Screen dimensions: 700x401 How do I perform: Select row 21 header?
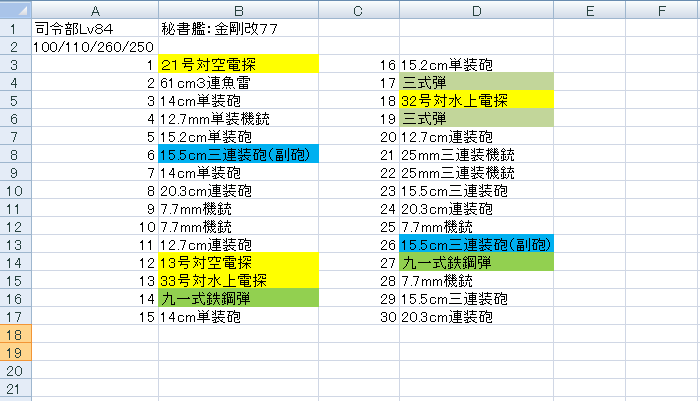(16, 388)
